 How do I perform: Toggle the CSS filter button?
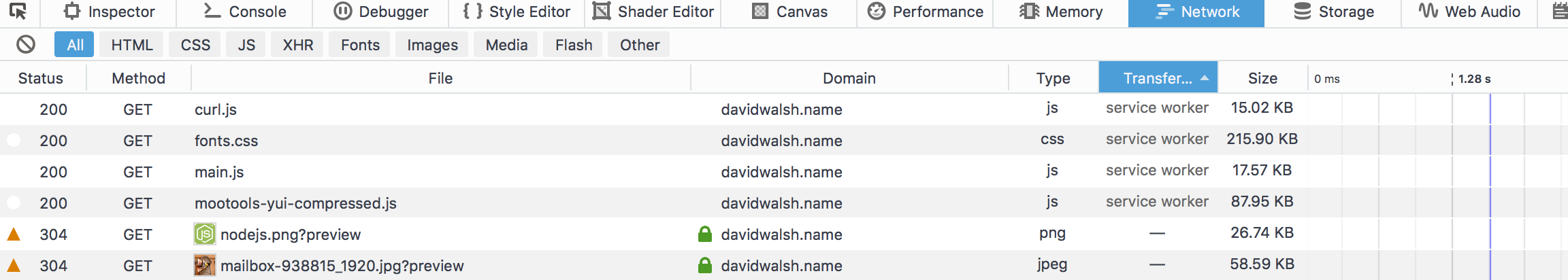click(x=195, y=45)
